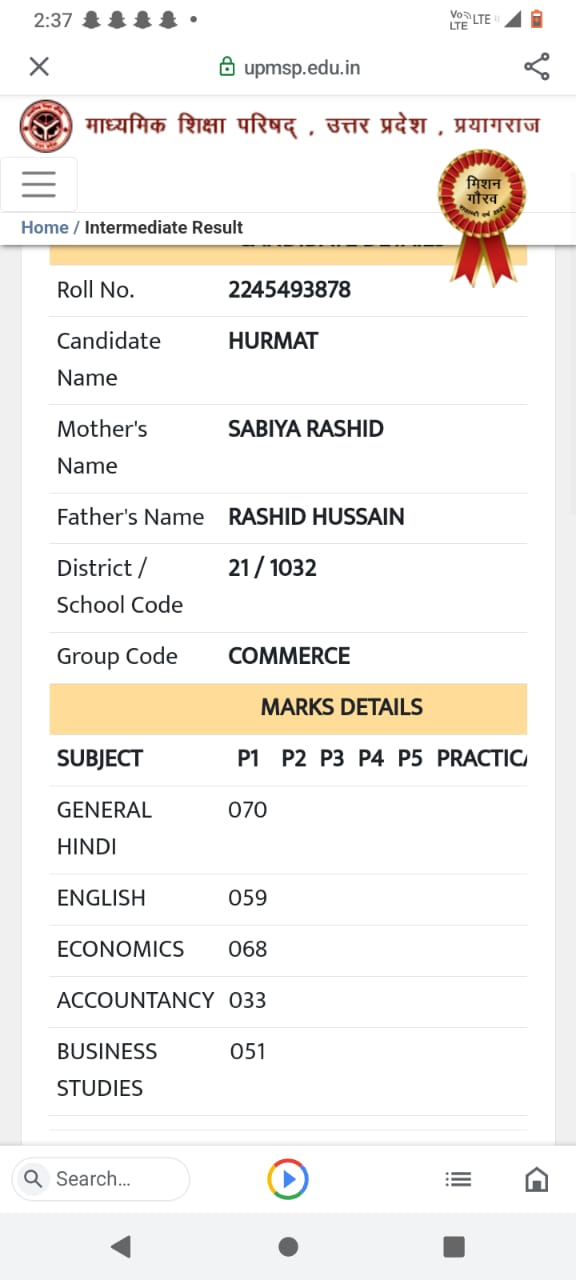Tap the share icon in top bar
Viewport: 576px width, 1280px height.
click(537, 67)
